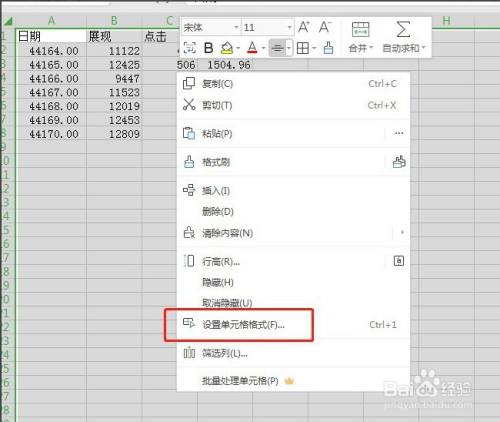
Task: Select cell with value 12809
Action: 114,134
